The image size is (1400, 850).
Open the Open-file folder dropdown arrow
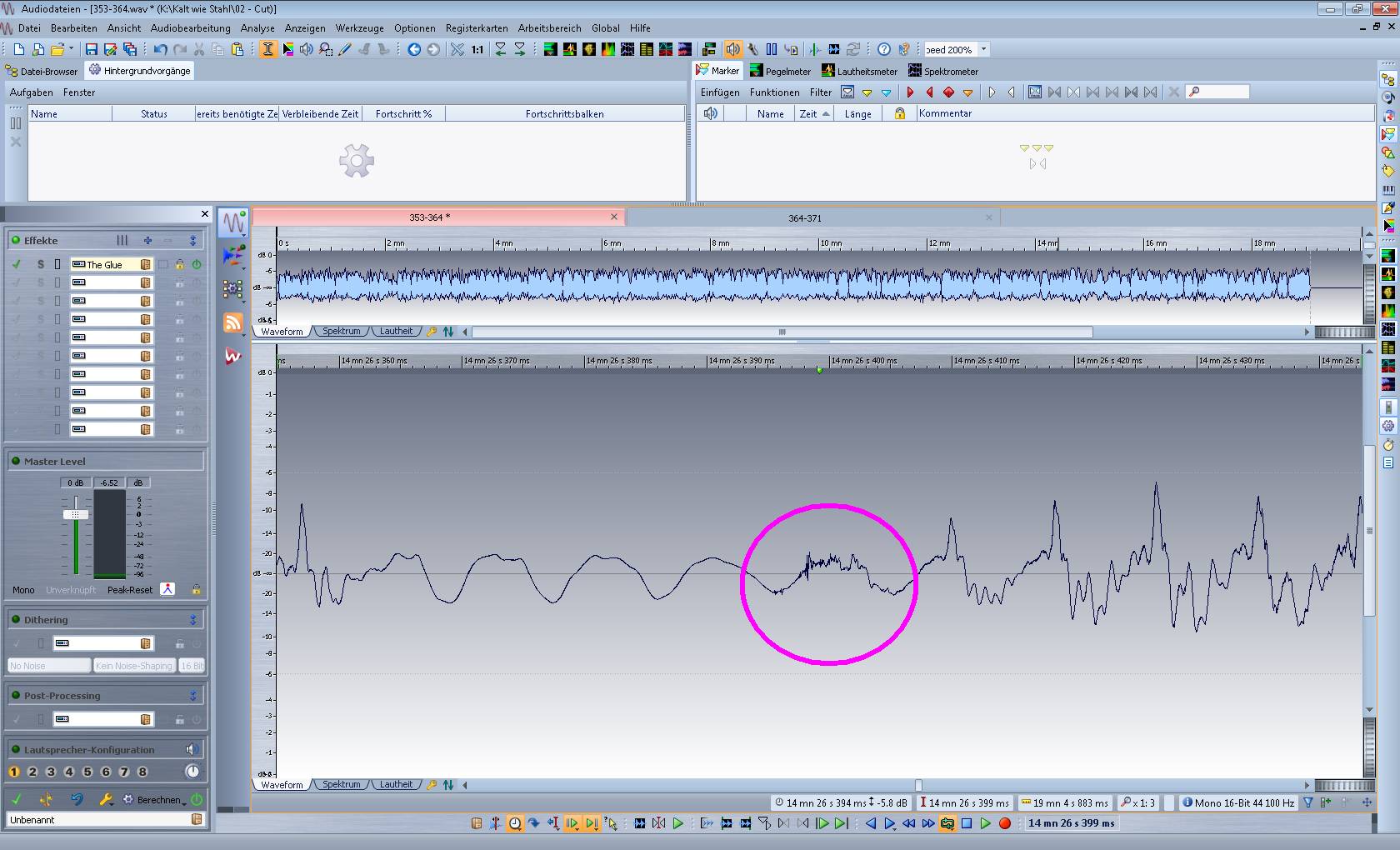point(71,49)
